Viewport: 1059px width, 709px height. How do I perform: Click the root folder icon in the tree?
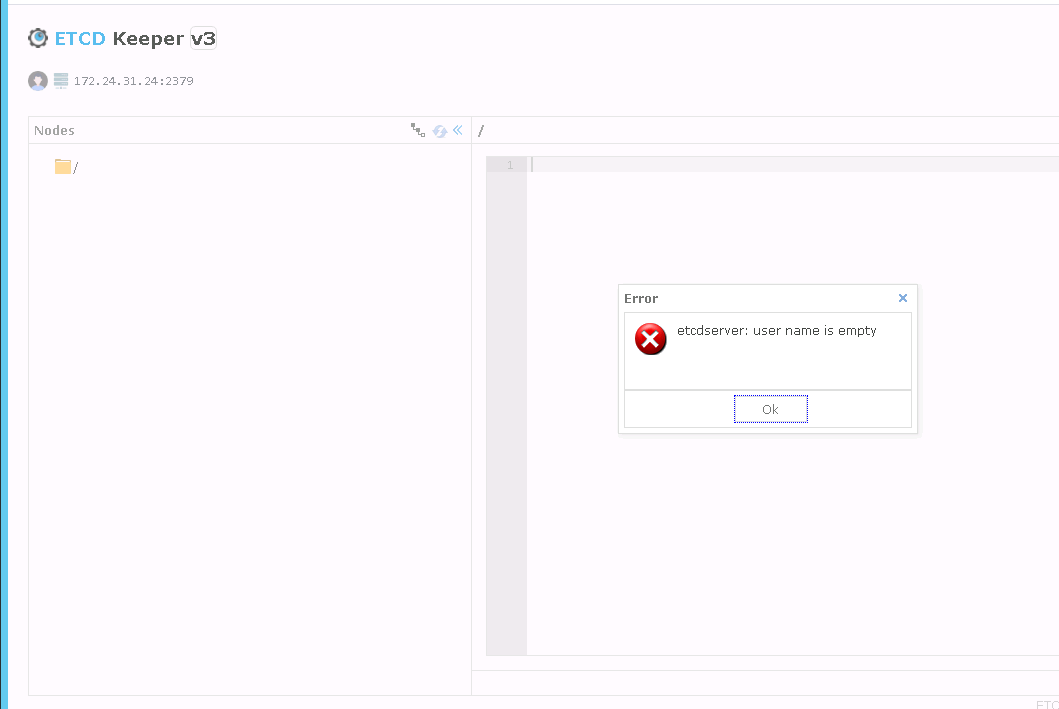pyautogui.click(x=63, y=167)
